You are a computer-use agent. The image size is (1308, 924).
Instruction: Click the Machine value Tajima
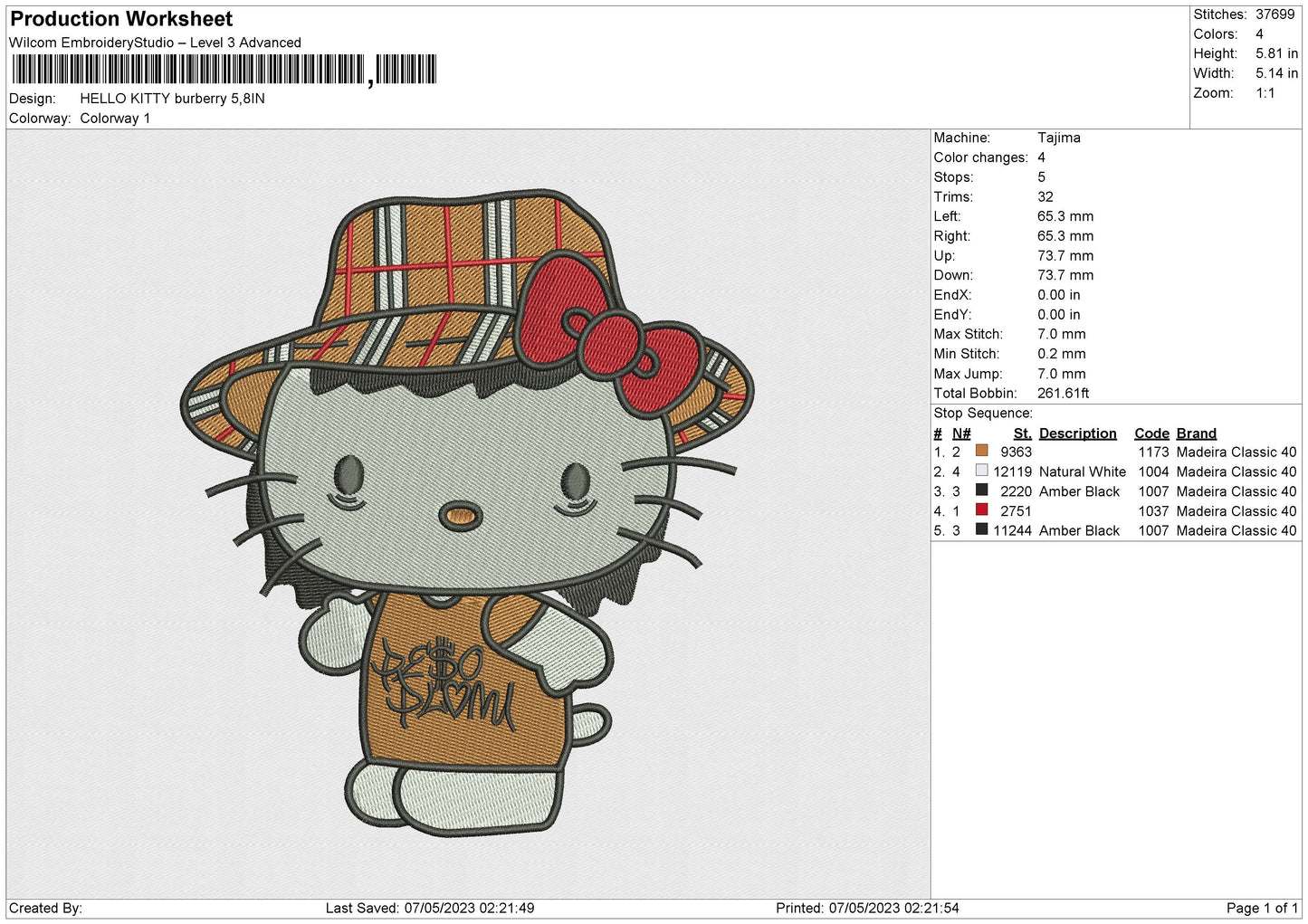(1058, 138)
